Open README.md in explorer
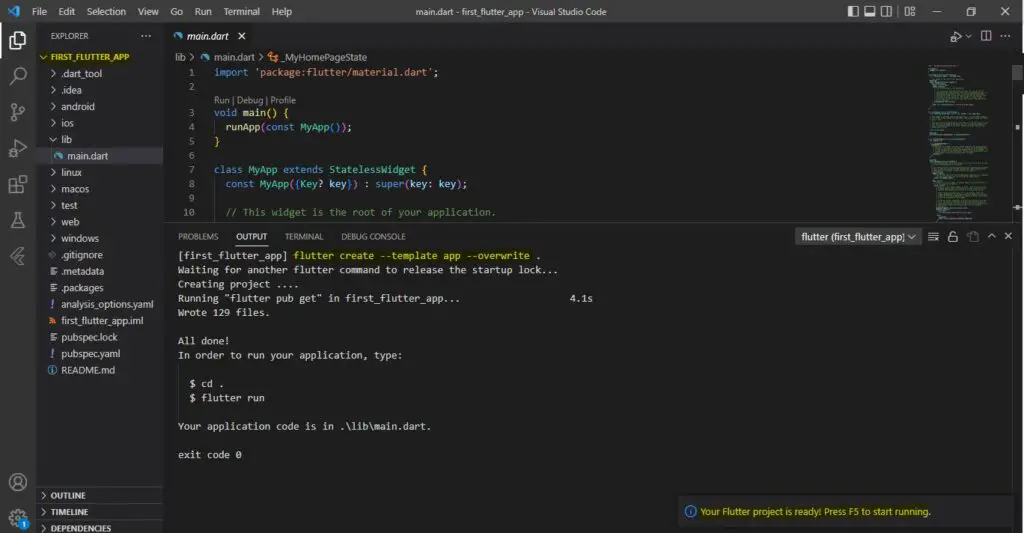Image resolution: width=1024 pixels, height=533 pixels. click(x=99, y=370)
